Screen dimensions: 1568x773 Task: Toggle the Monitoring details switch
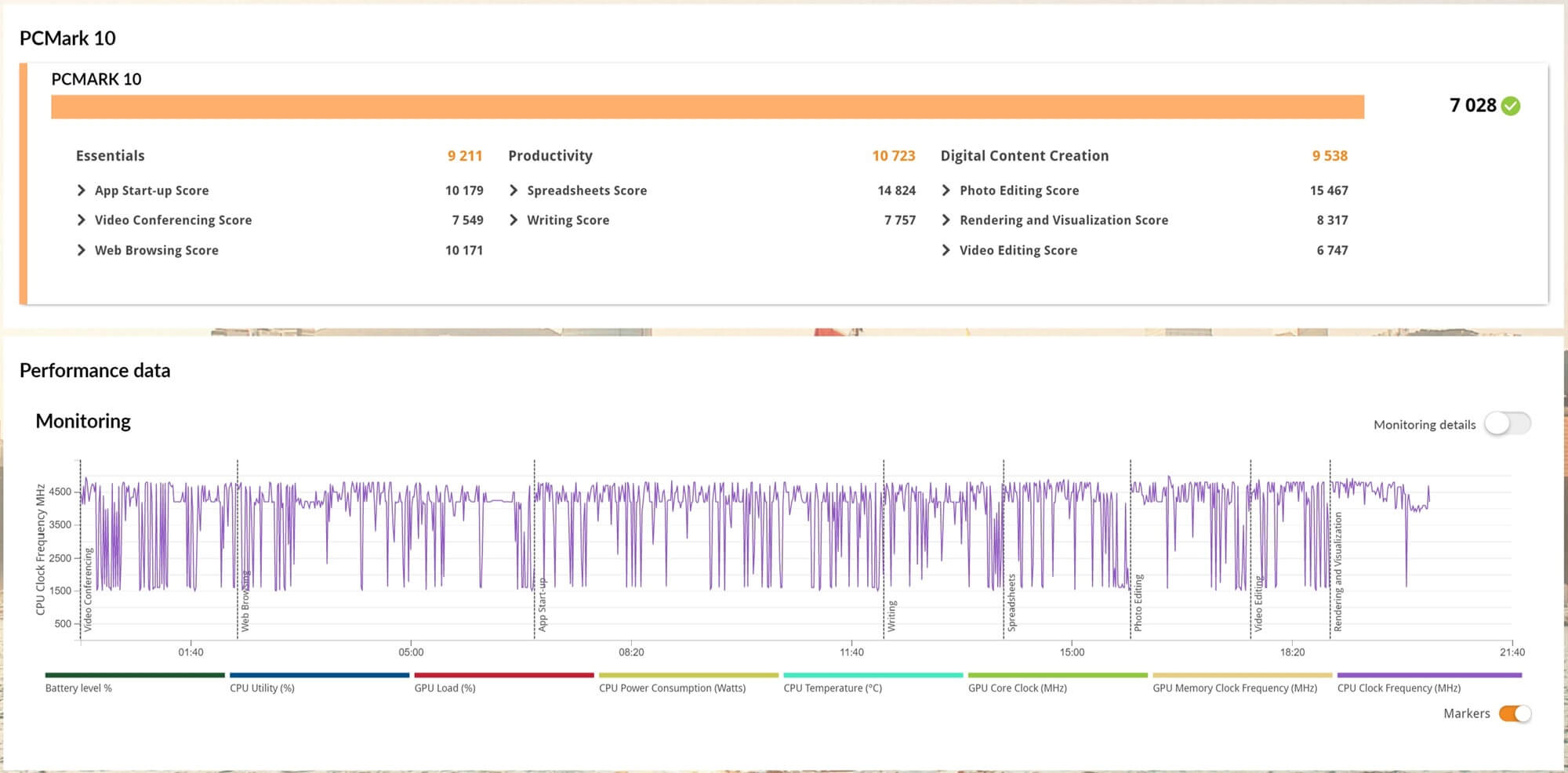pos(1508,424)
